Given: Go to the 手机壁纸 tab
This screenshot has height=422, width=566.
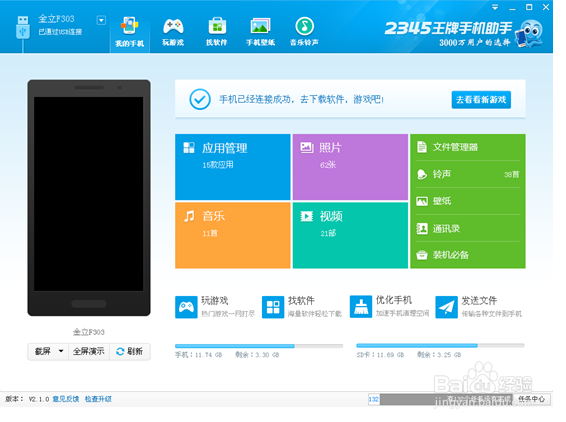Looking at the screenshot, I should (260, 33).
